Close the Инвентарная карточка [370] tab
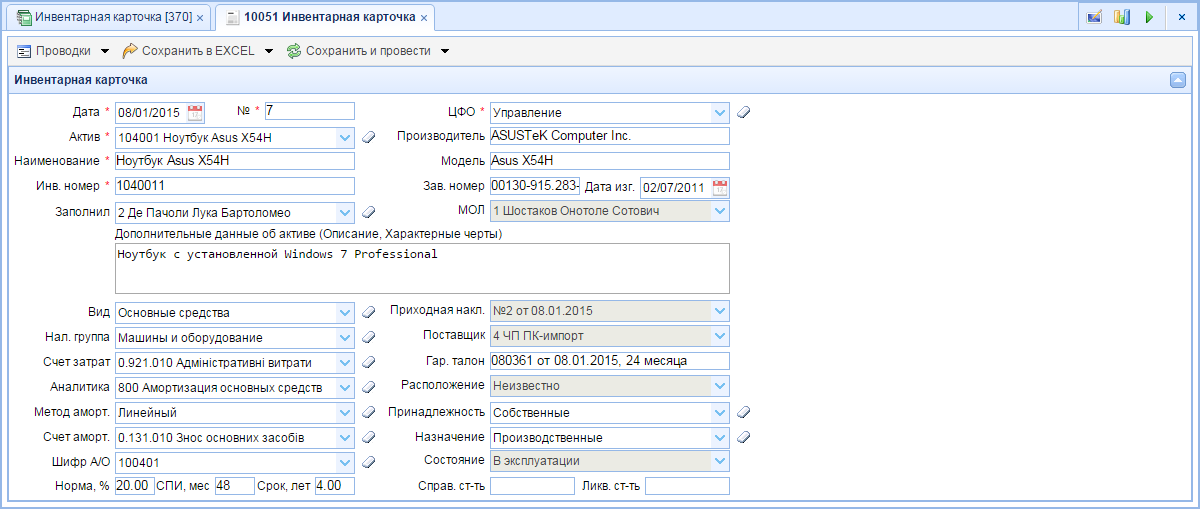This screenshot has height=509, width=1200. click(x=201, y=19)
